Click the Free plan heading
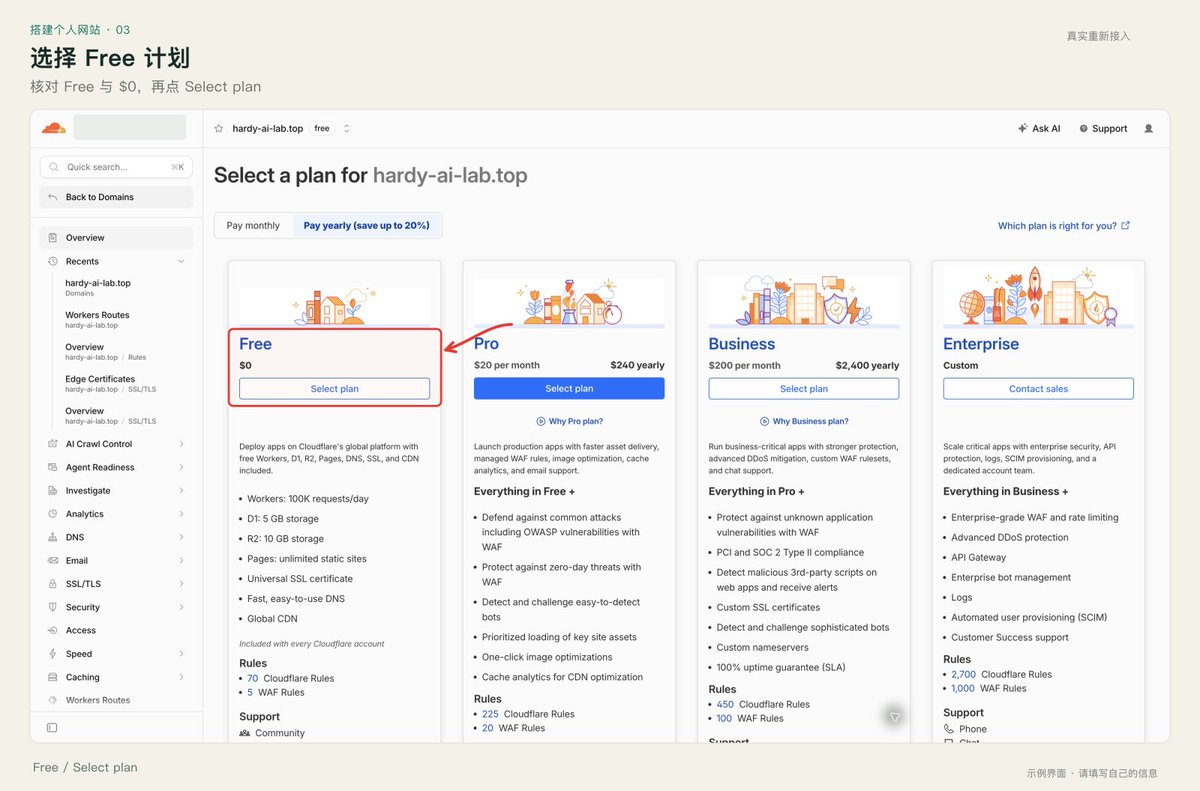This screenshot has height=791, width=1200. point(255,344)
